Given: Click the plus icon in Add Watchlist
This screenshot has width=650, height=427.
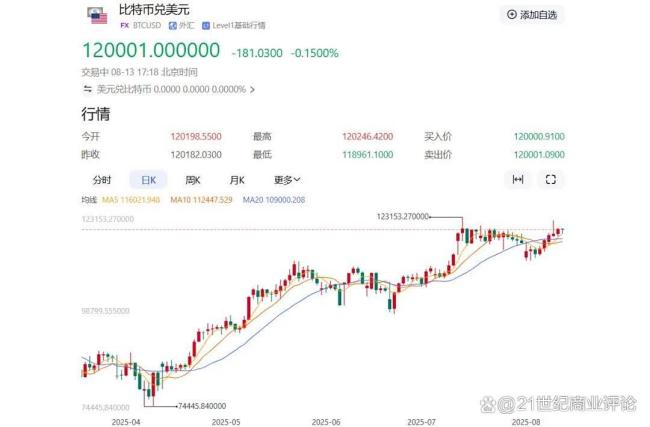Looking at the screenshot, I should tap(512, 15).
